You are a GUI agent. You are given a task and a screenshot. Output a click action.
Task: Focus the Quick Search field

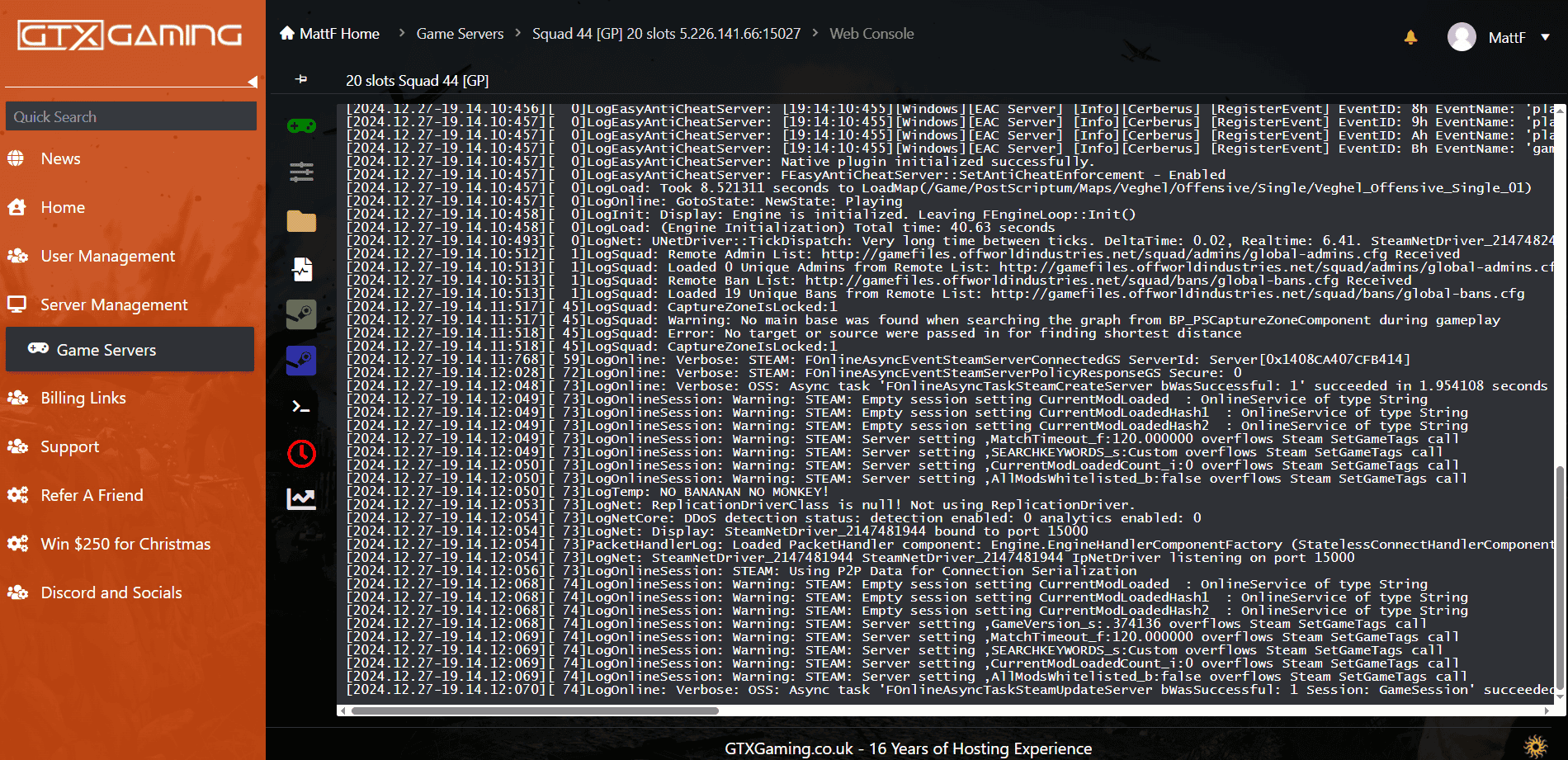[131, 116]
